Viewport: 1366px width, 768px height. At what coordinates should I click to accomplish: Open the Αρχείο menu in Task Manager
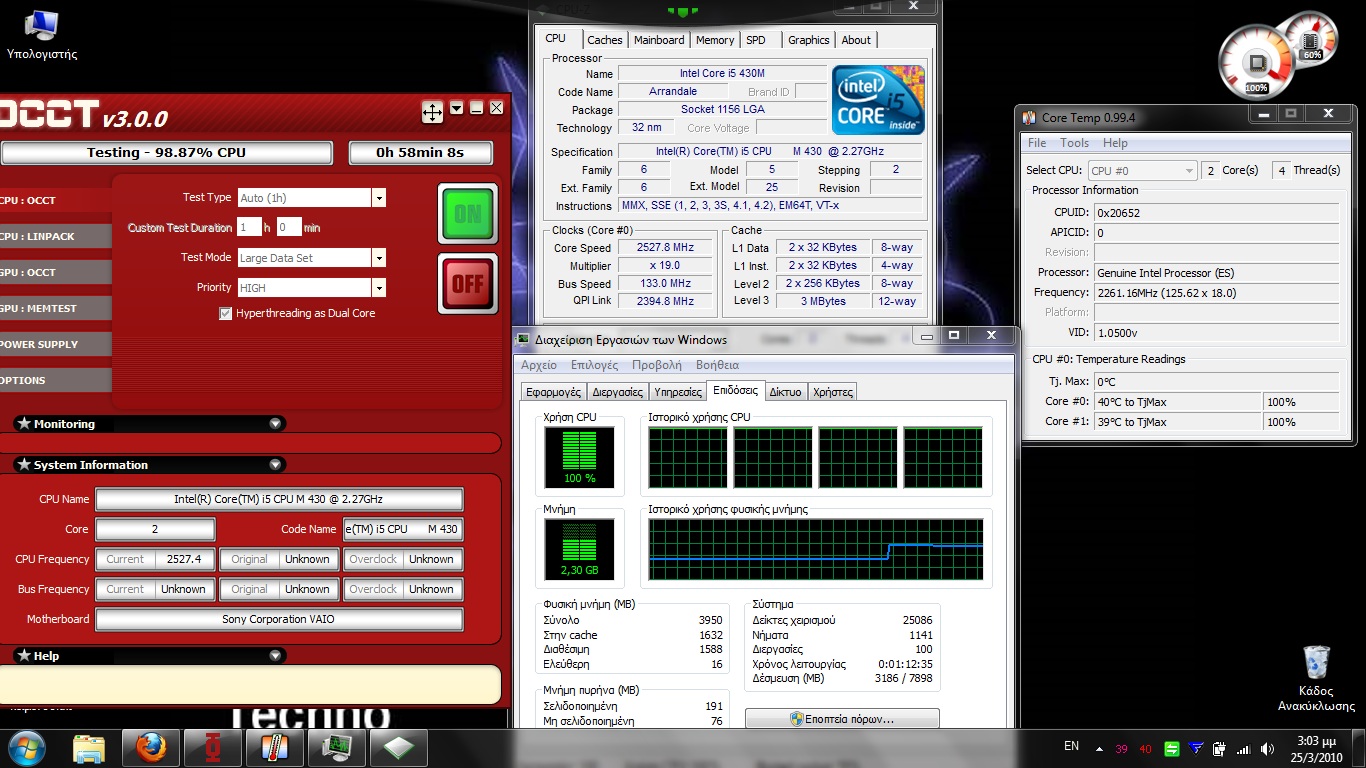click(x=539, y=365)
